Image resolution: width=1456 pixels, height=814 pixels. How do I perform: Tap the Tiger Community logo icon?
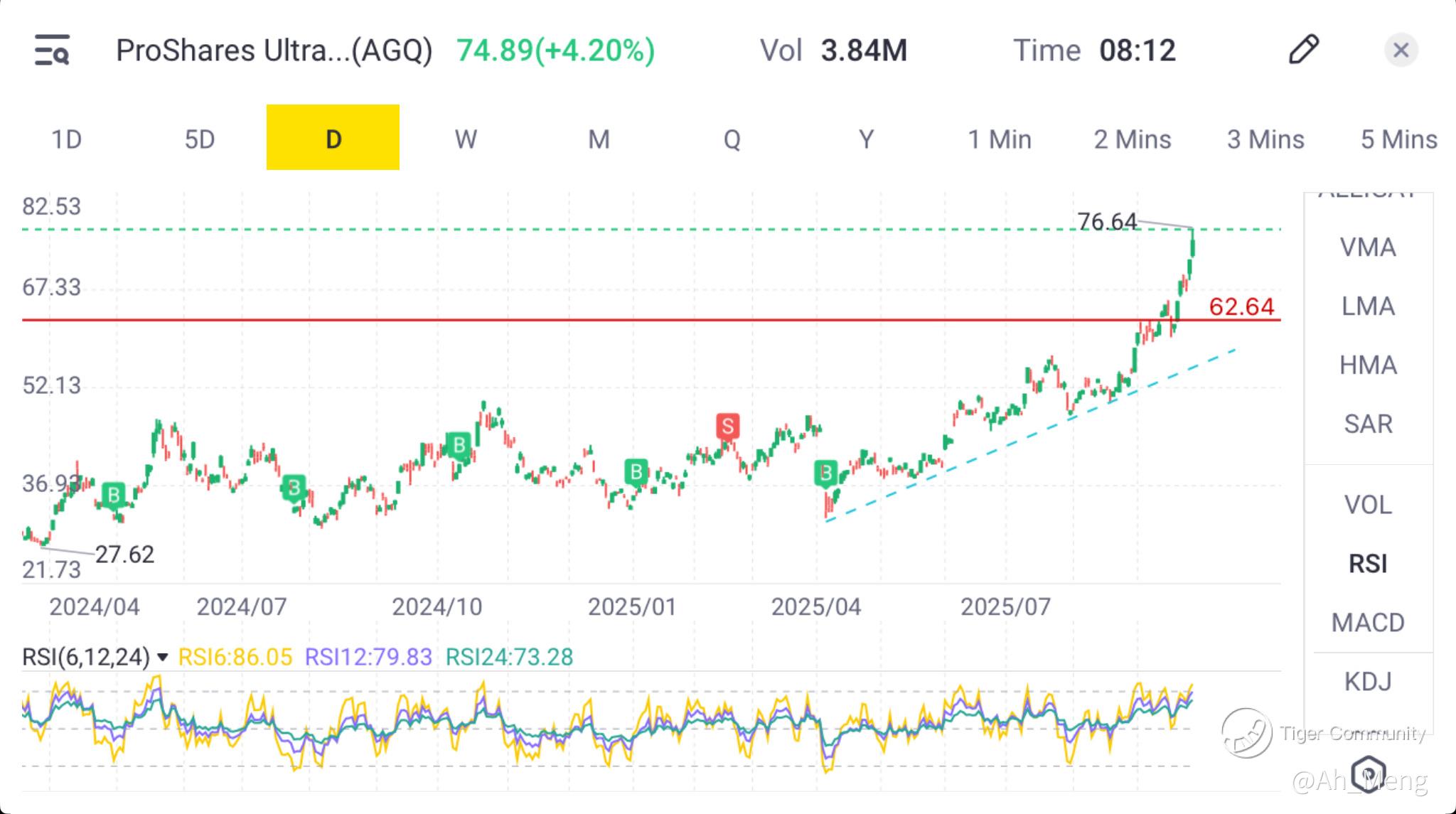pos(1246,733)
